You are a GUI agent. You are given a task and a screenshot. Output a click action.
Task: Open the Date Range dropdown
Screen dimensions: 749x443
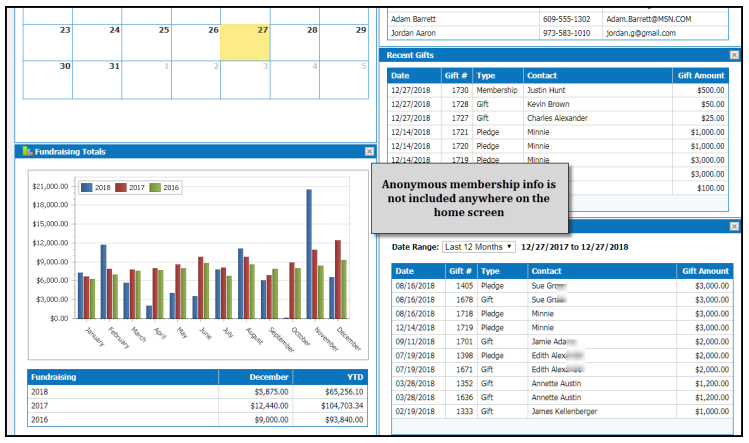[479, 247]
